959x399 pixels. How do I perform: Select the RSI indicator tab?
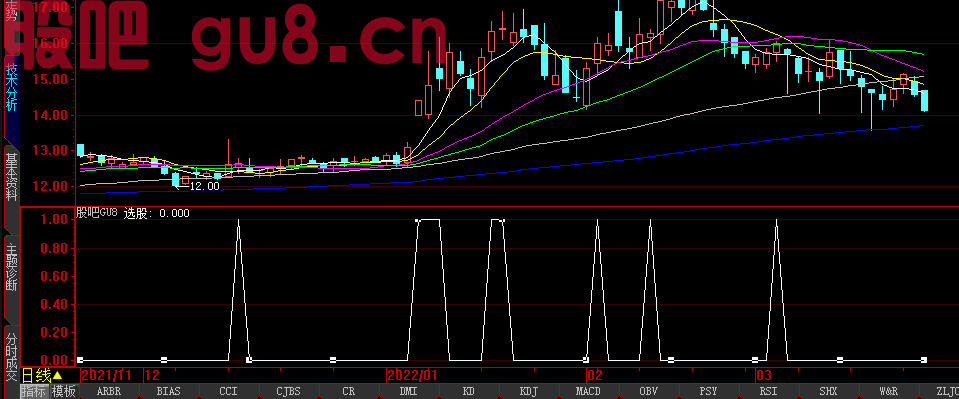(769, 392)
